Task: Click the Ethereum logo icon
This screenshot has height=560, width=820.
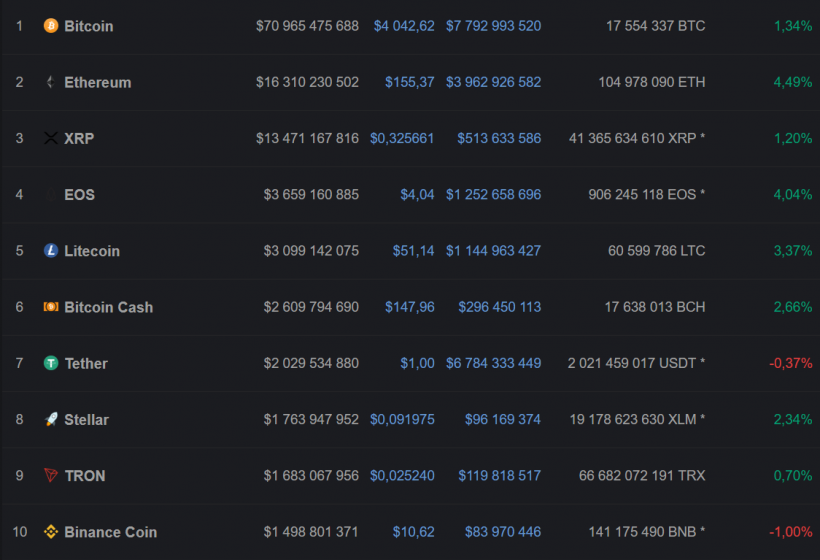Action: pos(51,82)
